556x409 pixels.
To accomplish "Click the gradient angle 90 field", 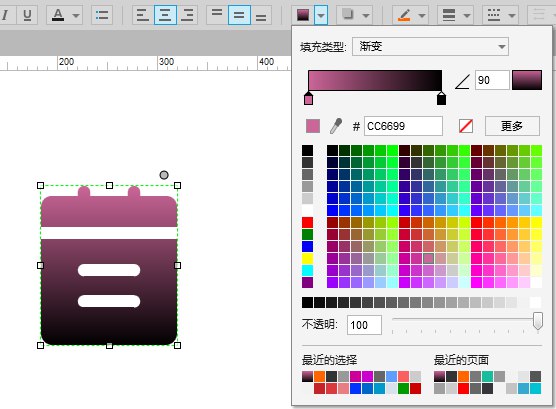I will pyautogui.click(x=492, y=80).
